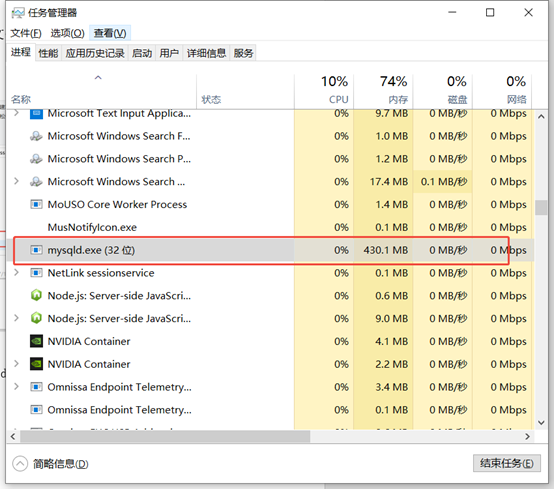The height and width of the screenshot is (489, 554).
Task: Sort processes by 内存 column header
Action: click(383, 90)
